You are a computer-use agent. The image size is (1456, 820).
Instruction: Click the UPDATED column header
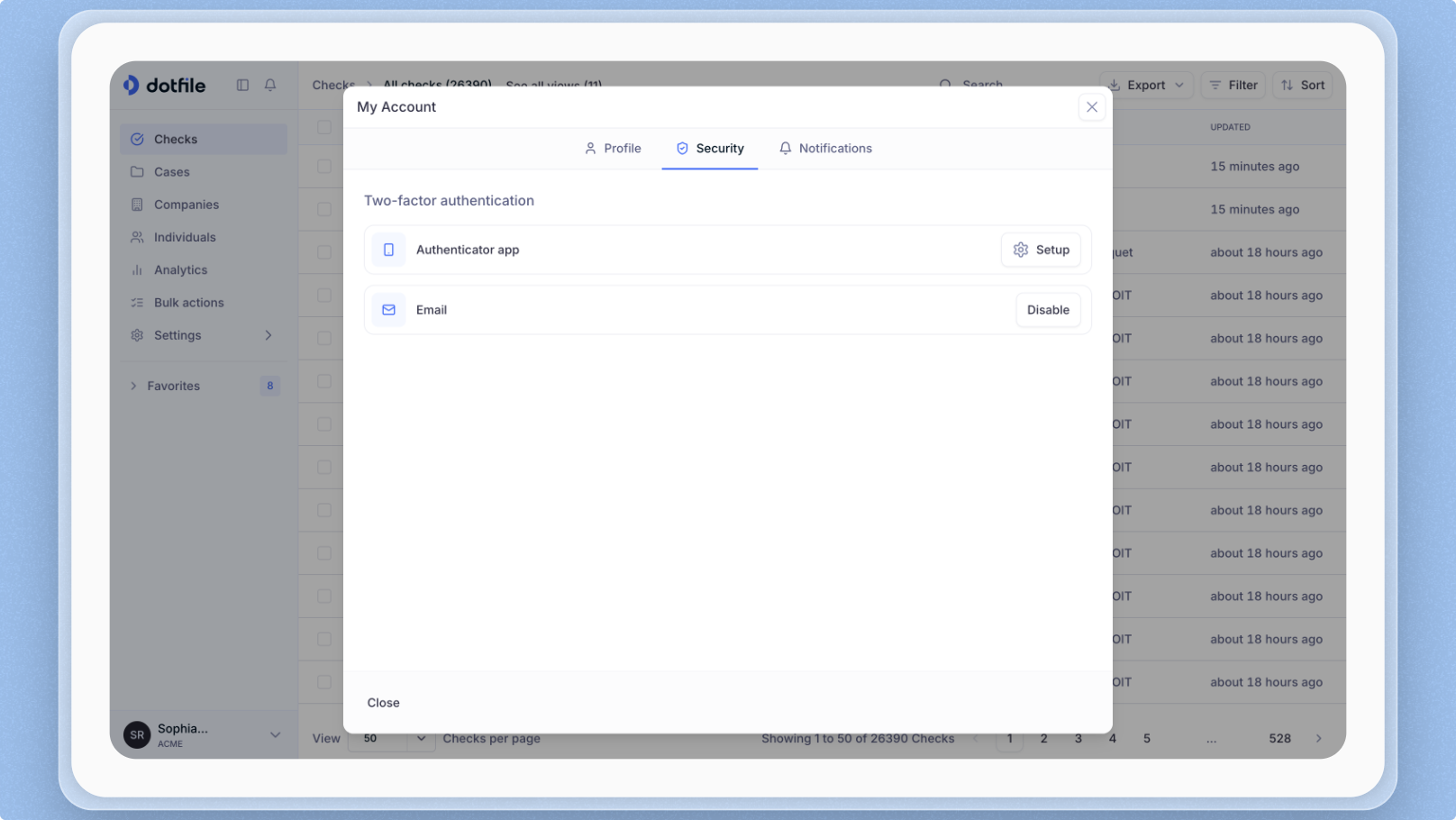[1231, 127]
